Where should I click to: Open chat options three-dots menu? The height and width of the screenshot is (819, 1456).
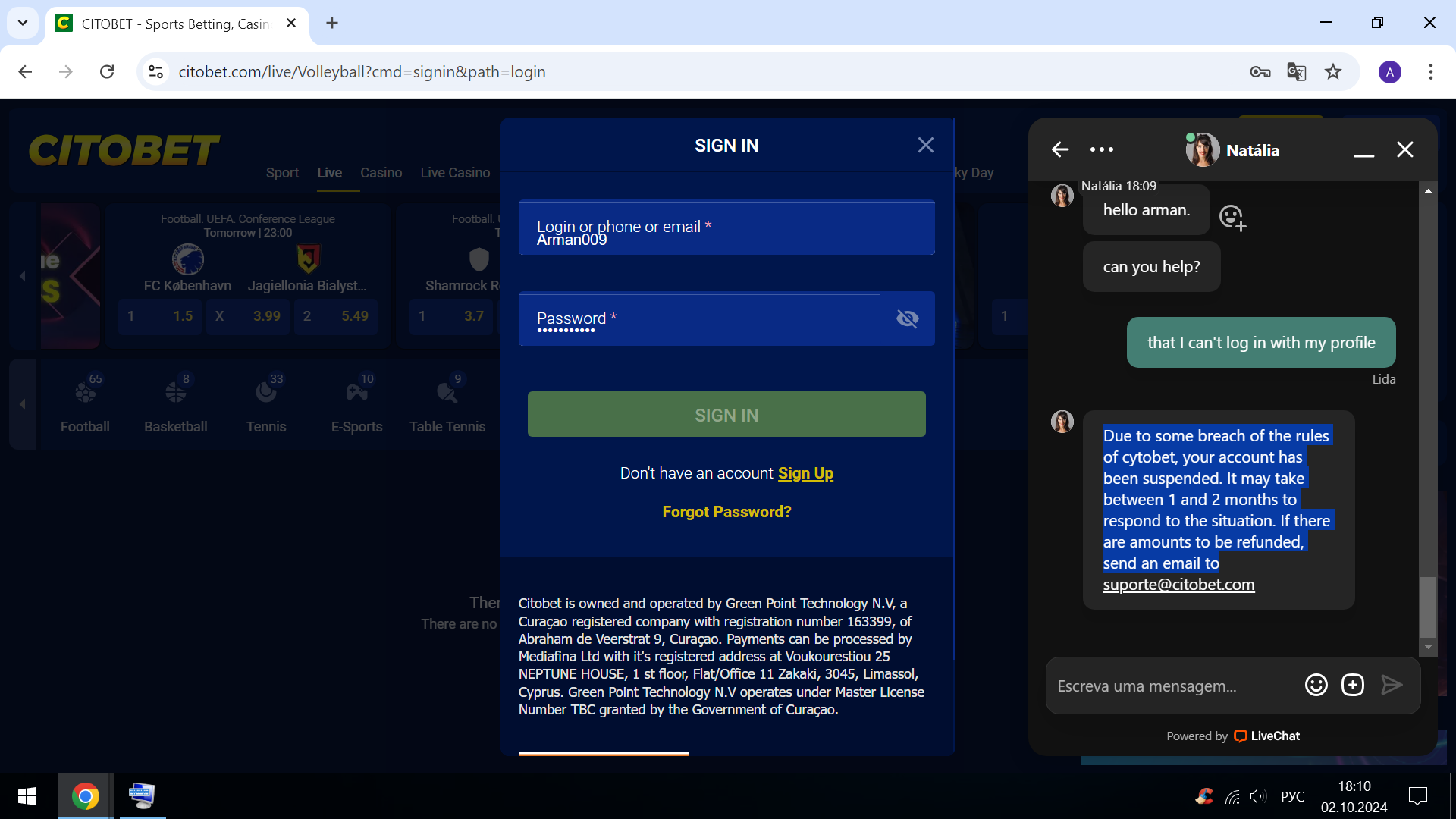(1101, 150)
